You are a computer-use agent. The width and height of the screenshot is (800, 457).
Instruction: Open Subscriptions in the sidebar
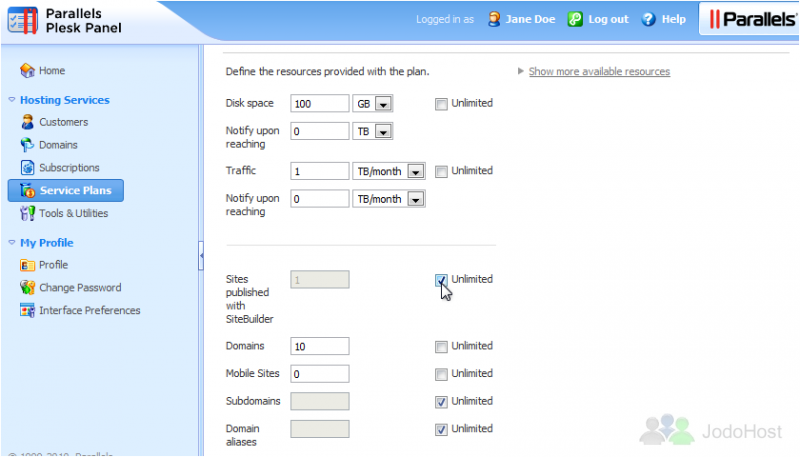69,167
